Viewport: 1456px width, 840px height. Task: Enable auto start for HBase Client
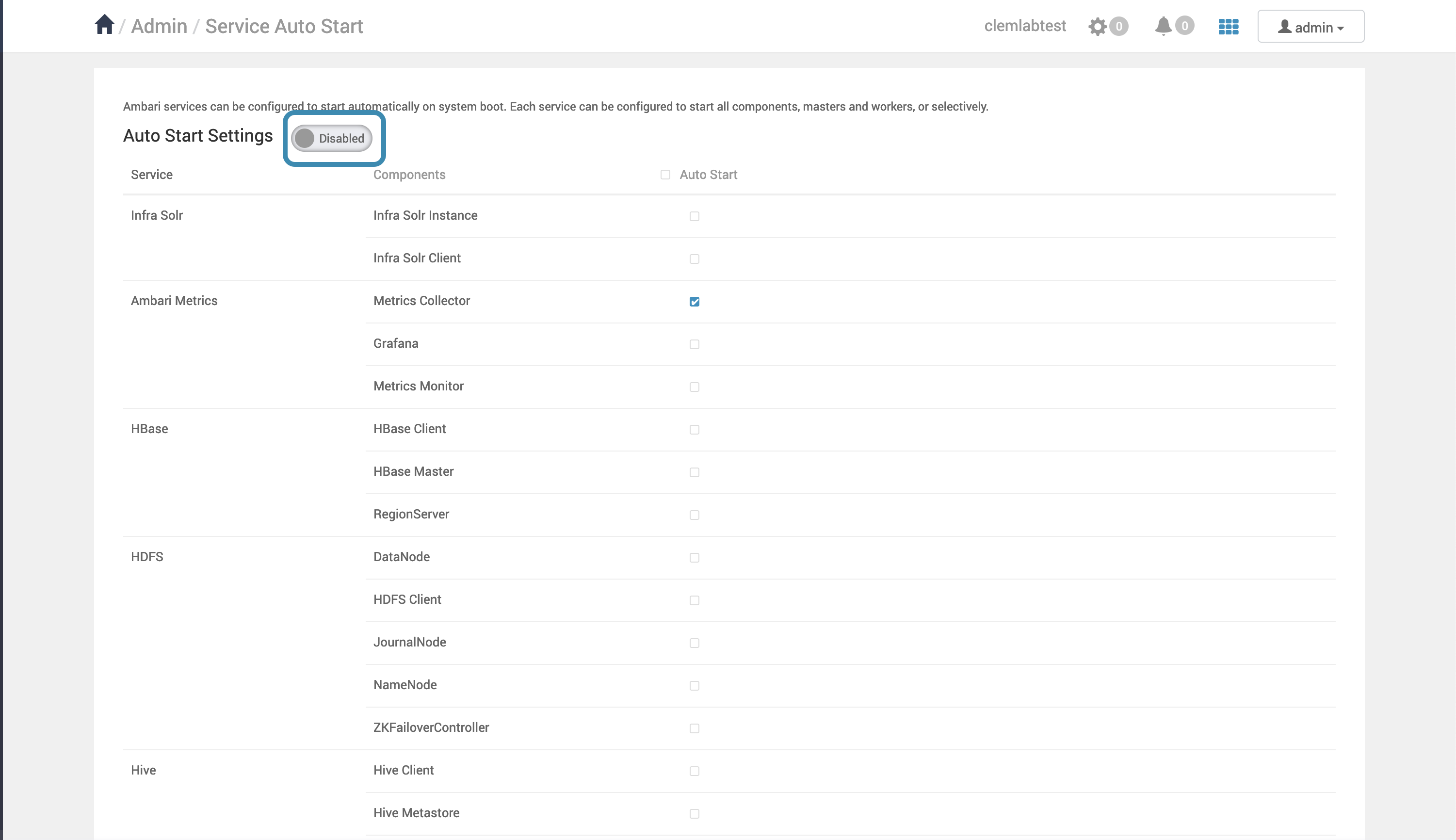695,430
